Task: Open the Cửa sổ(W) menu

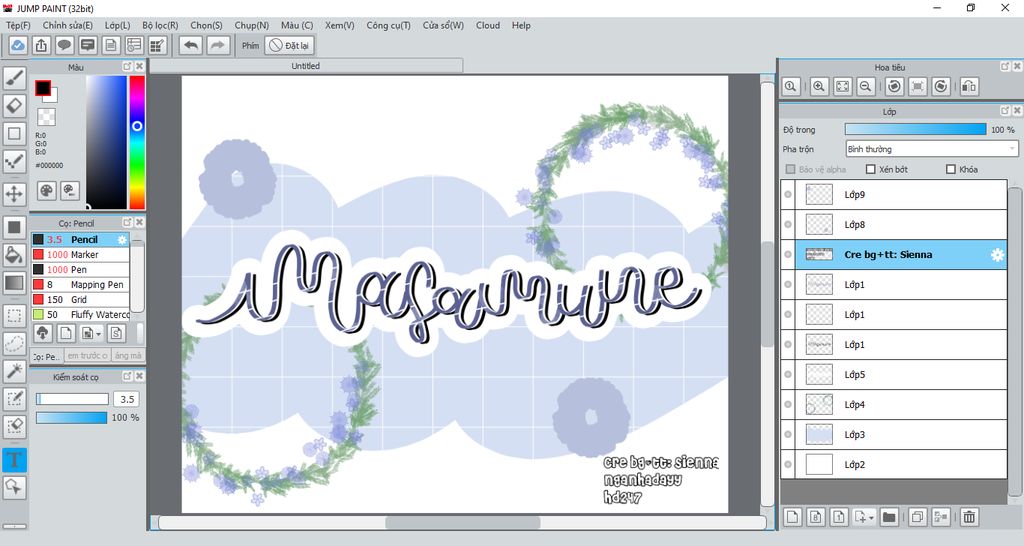Action: click(443, 25)
